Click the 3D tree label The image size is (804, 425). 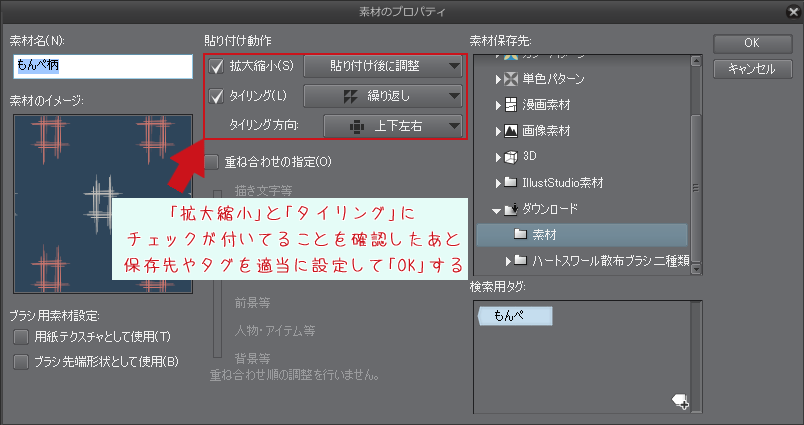pos(529,156)
